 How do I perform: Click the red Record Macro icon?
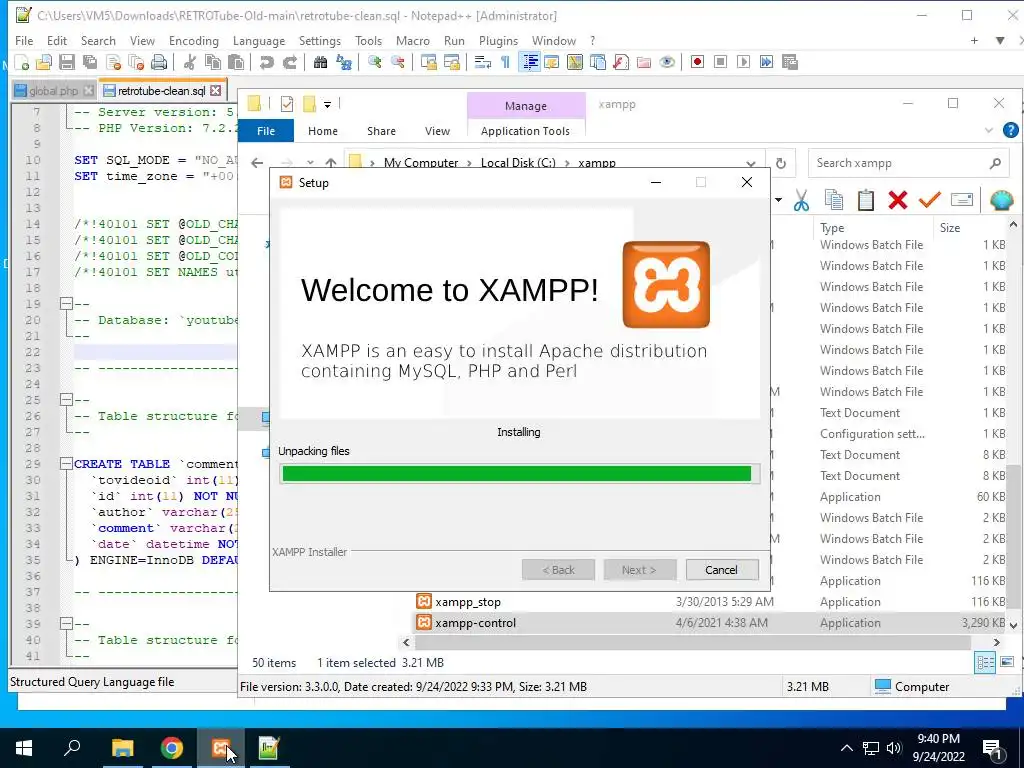(697, 62)
